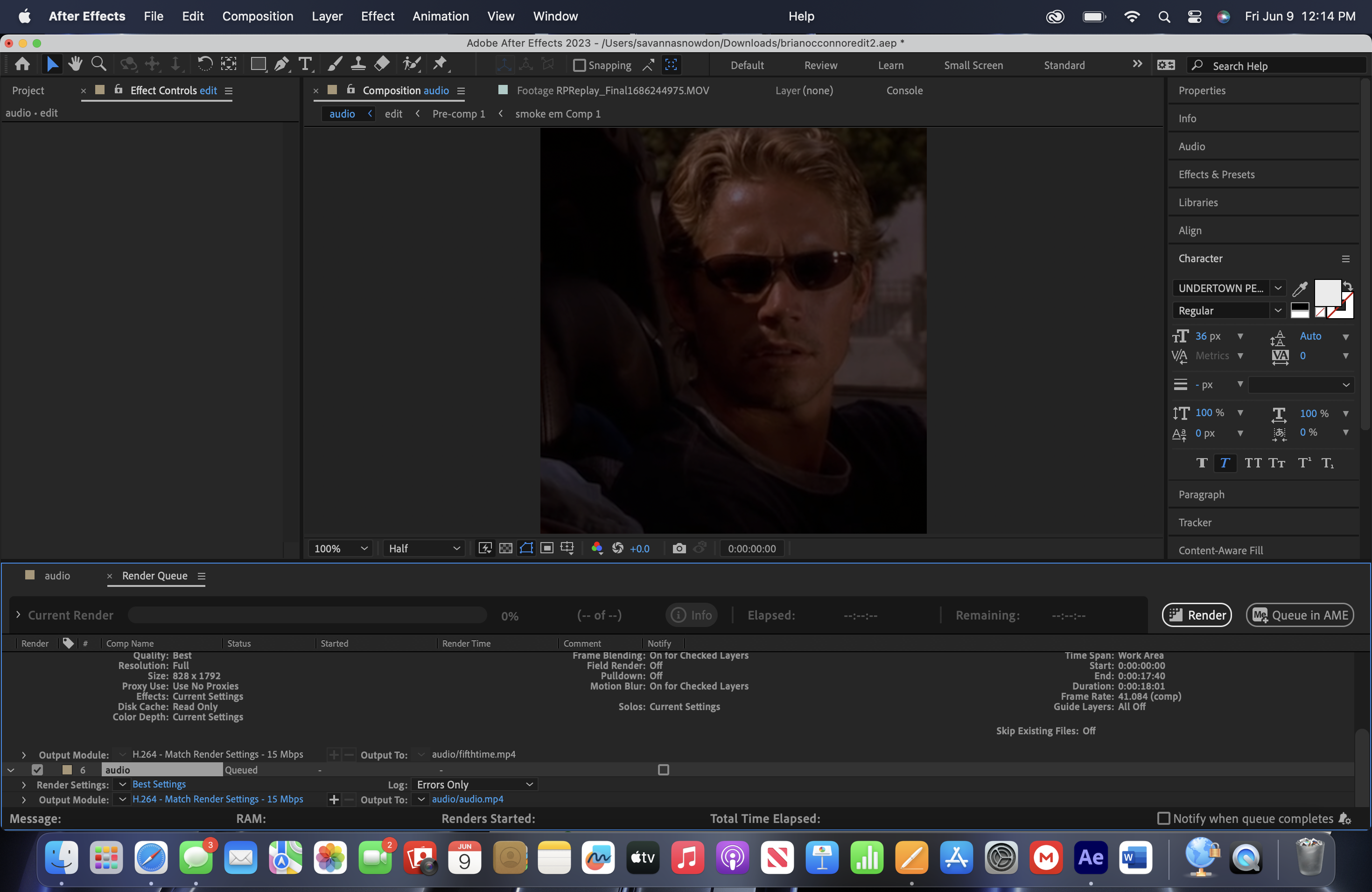This screenshot has width=1372, height=892.
Task: Pick the Clone Stamp tool
Action: click(358, 64)
